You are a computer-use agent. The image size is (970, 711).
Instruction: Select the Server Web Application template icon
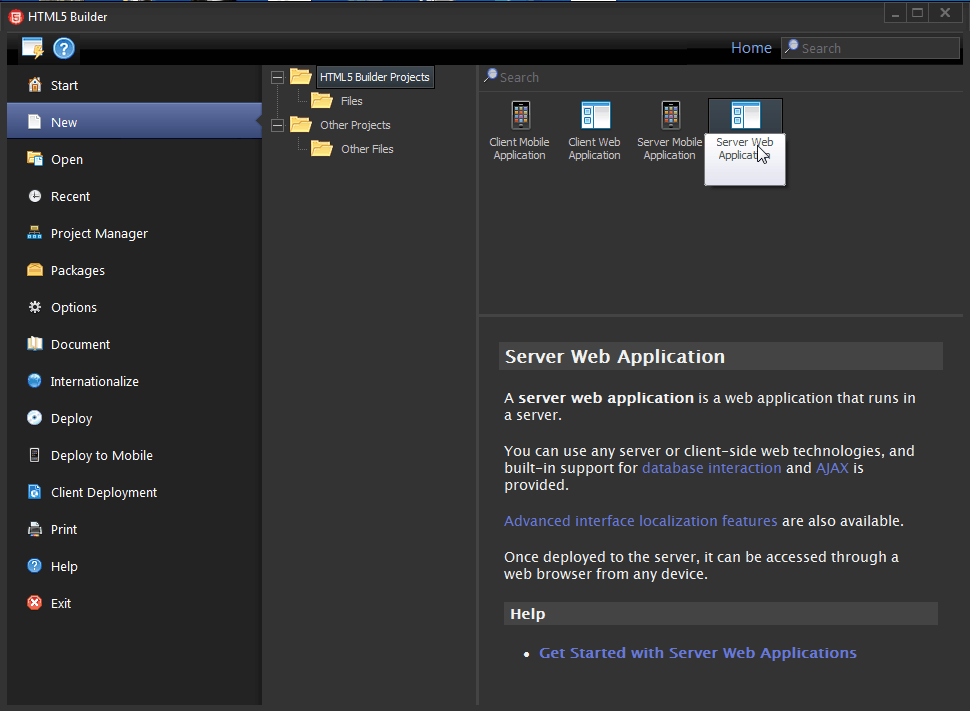(745, 116)
